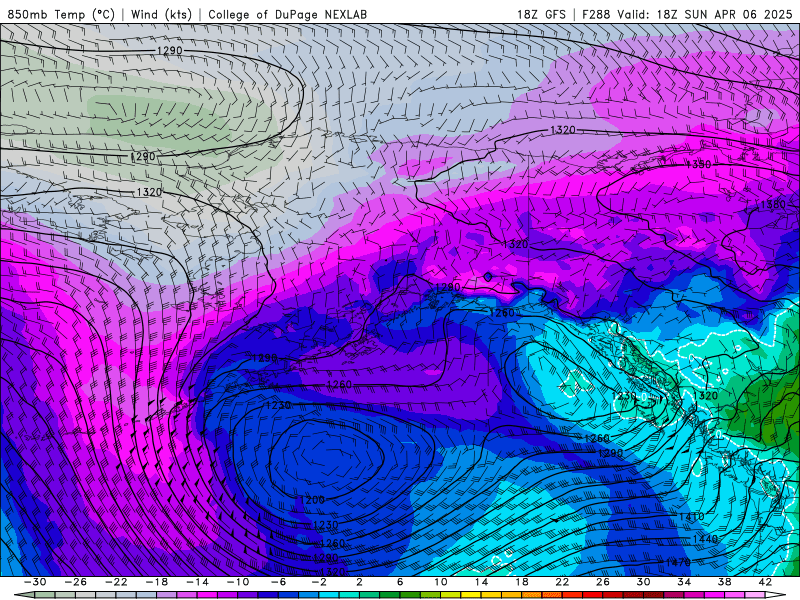Click the 1350 contour label
The height and width of the screenshot is (600, 800).
698,165
